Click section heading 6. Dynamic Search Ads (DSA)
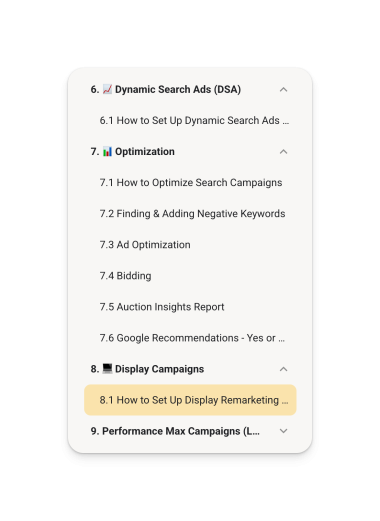The height and width of the screenshot is (521, 380). click(x=166, y=89)
